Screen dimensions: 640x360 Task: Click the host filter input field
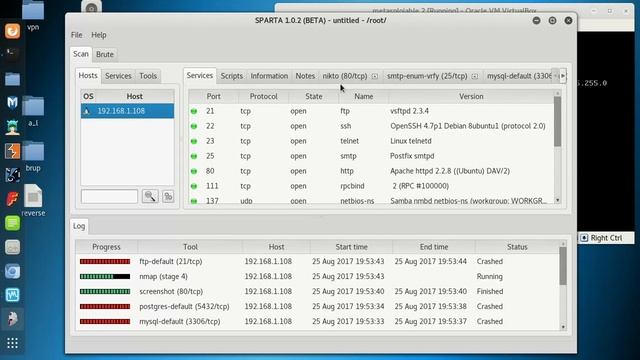(x=109, y=196)
